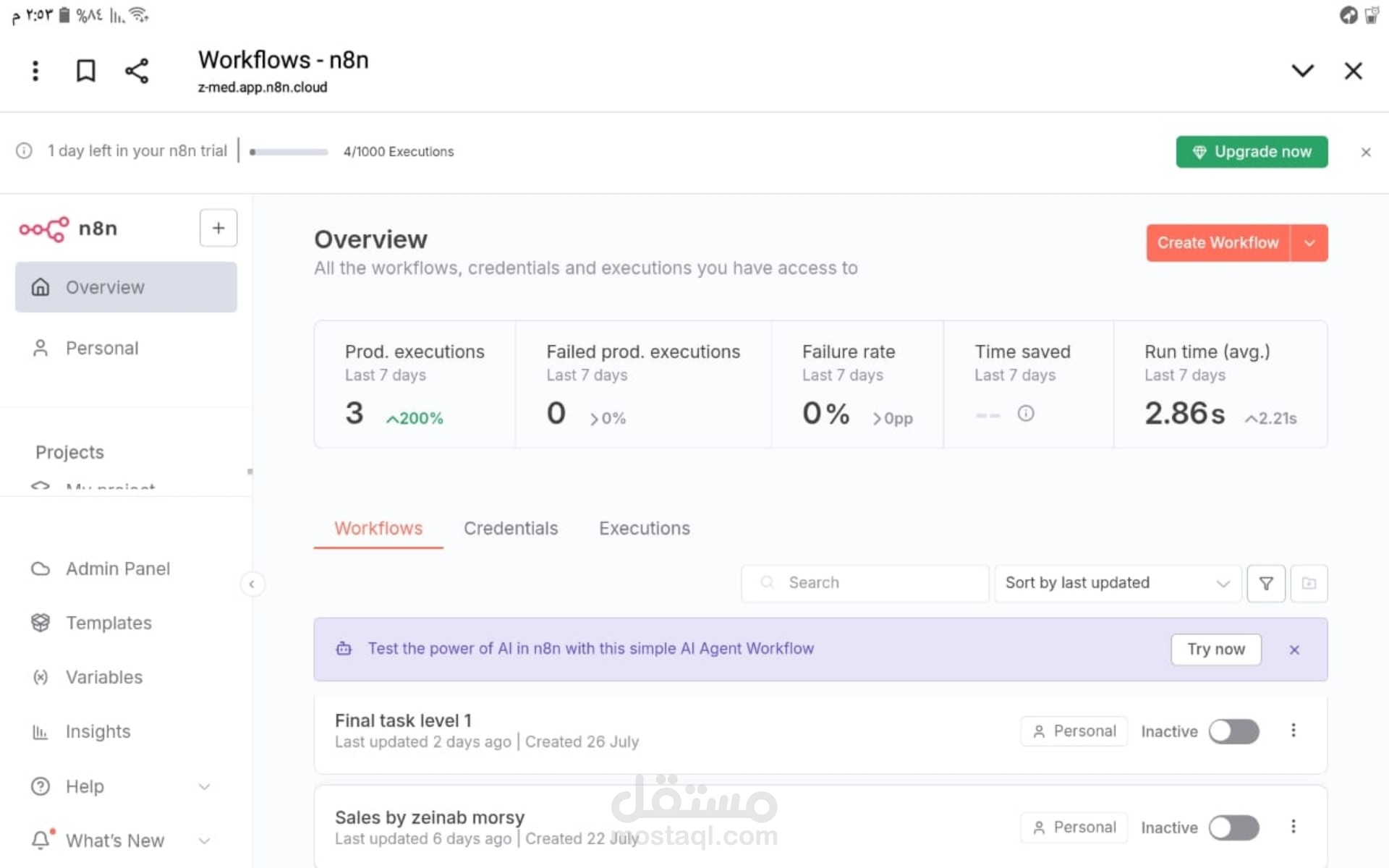Select the Prod. executions stat card

click(415, 385)
